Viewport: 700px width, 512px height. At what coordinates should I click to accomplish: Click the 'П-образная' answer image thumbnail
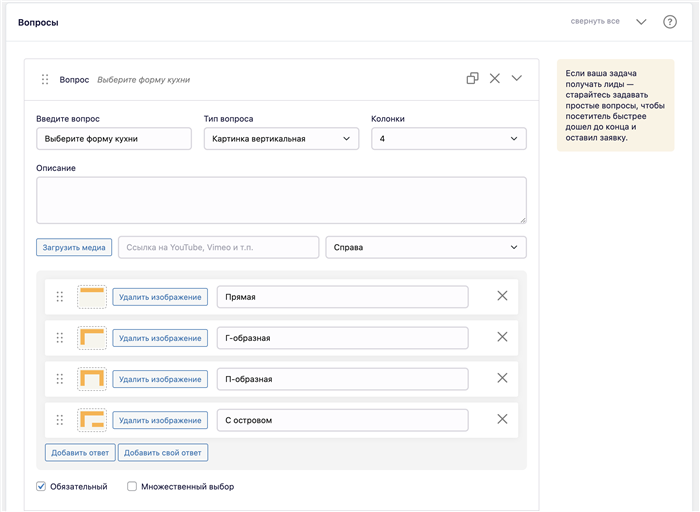(92, 379)
